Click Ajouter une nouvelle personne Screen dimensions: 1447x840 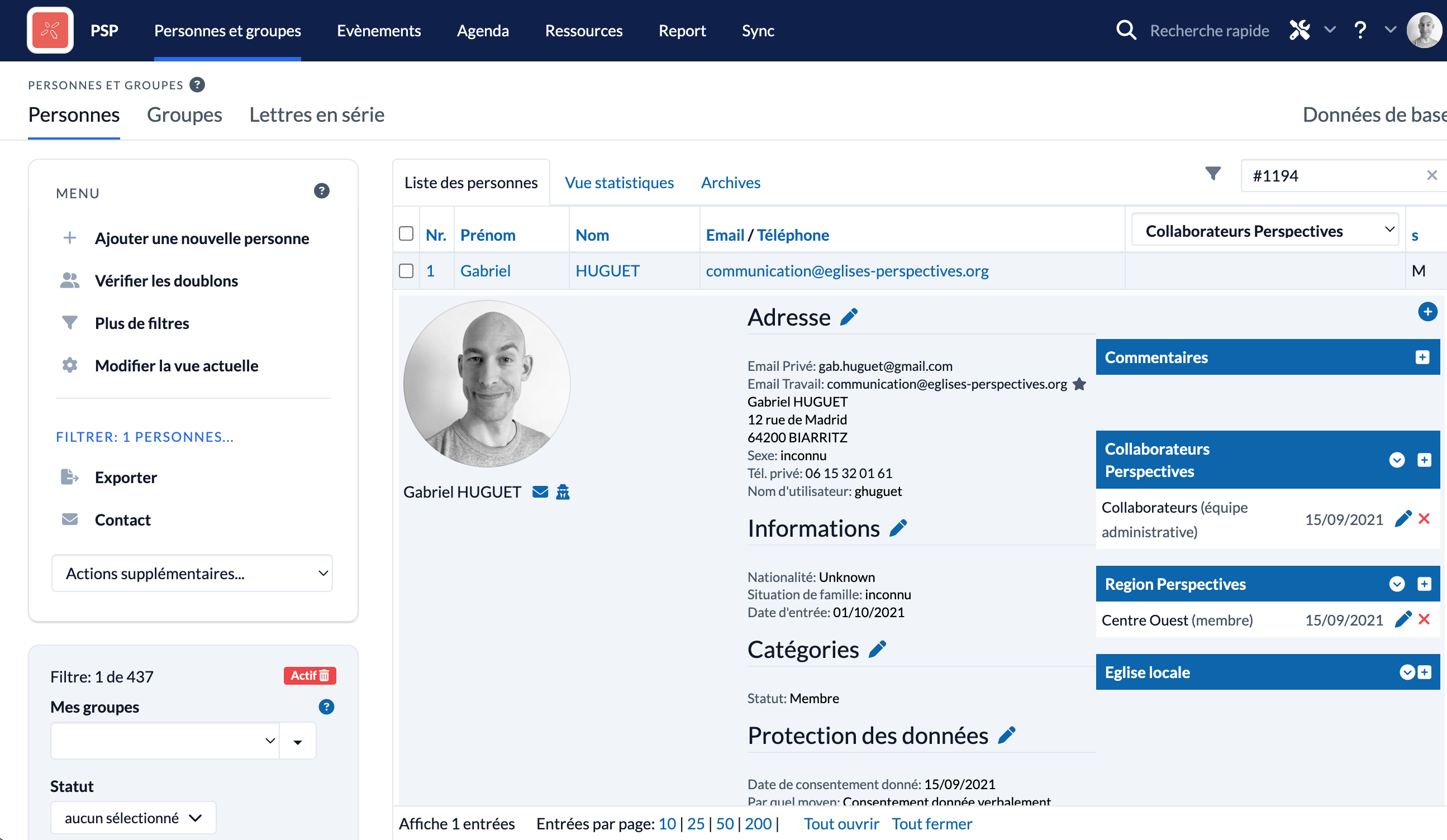coord(202,238)
